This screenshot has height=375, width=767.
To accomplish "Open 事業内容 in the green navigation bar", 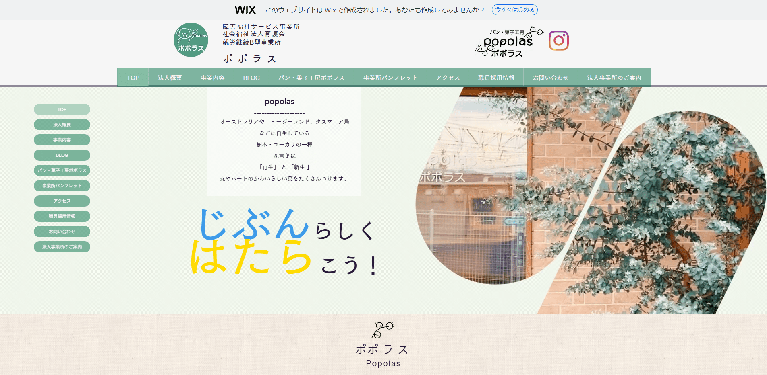I will click(212, 78).
